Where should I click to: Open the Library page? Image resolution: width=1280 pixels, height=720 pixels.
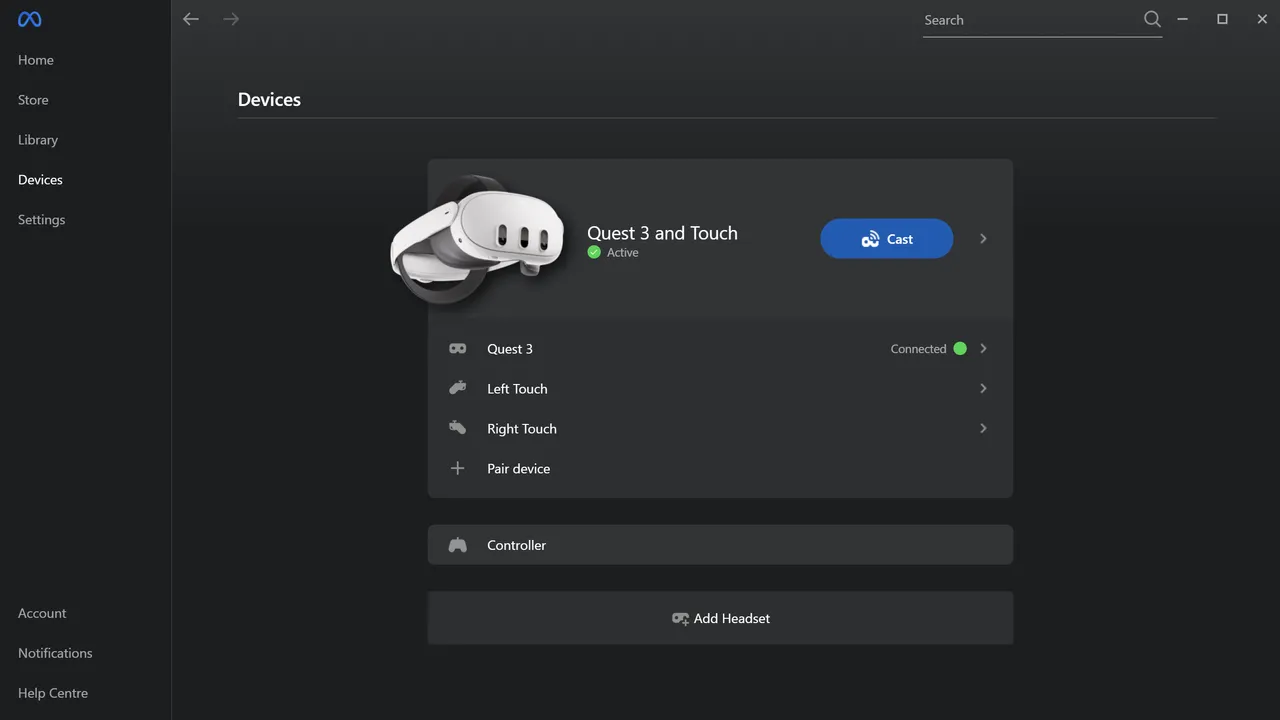[x=37, y=139]
